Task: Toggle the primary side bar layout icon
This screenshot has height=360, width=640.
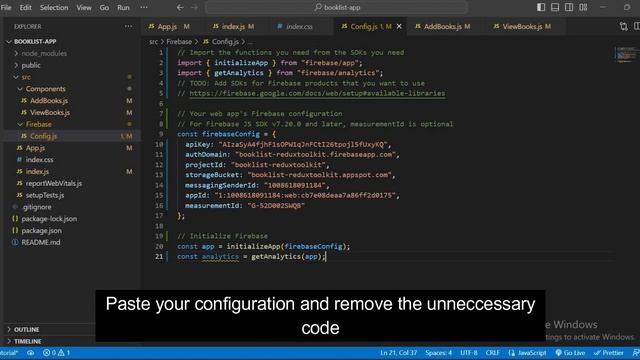Action: pos(541,7)
